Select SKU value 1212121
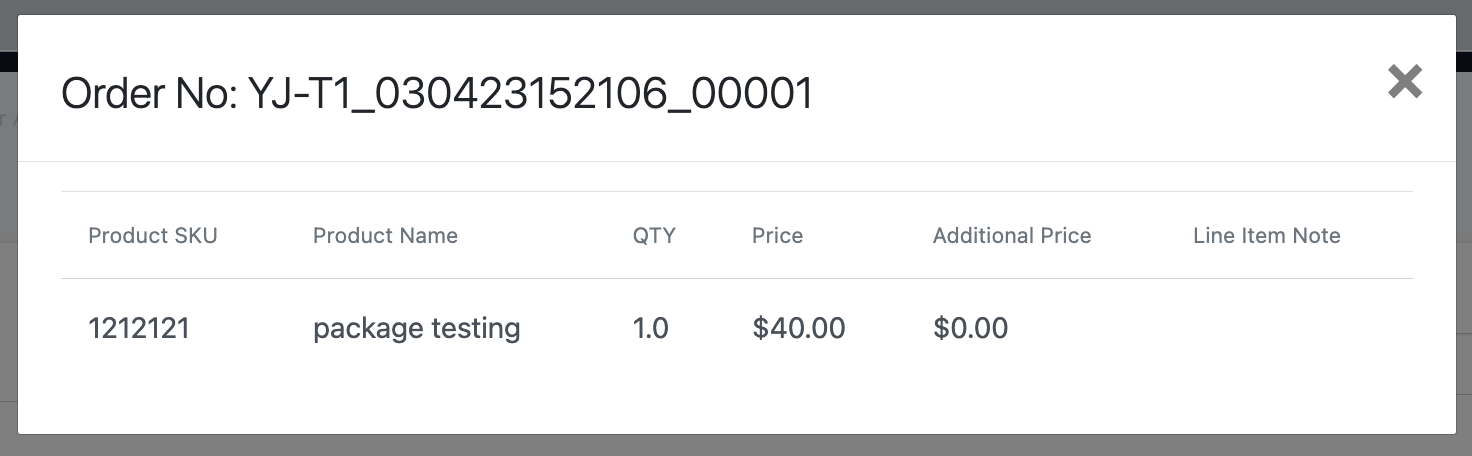Viewport: 1472px width, 456px height. coord(139,328)
